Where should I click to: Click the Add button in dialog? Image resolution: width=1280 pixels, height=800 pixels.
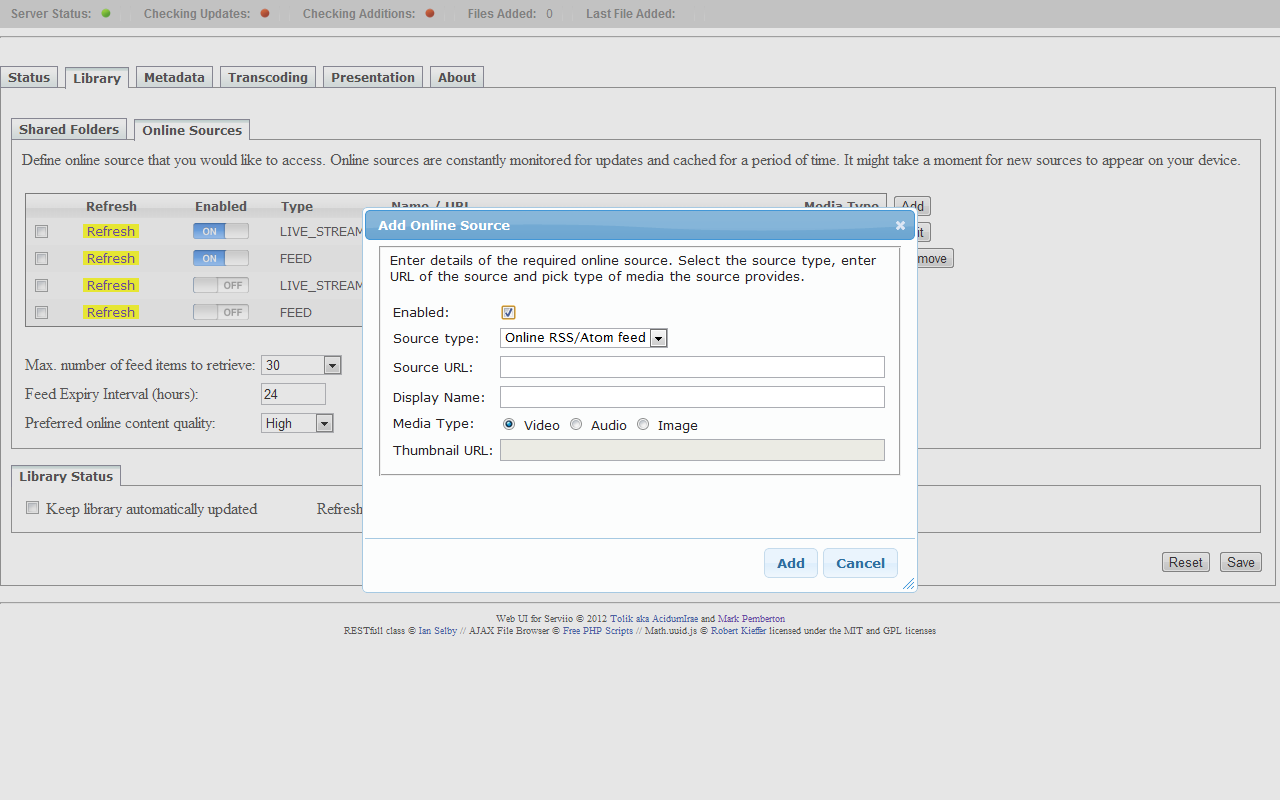tap(790, 563)
